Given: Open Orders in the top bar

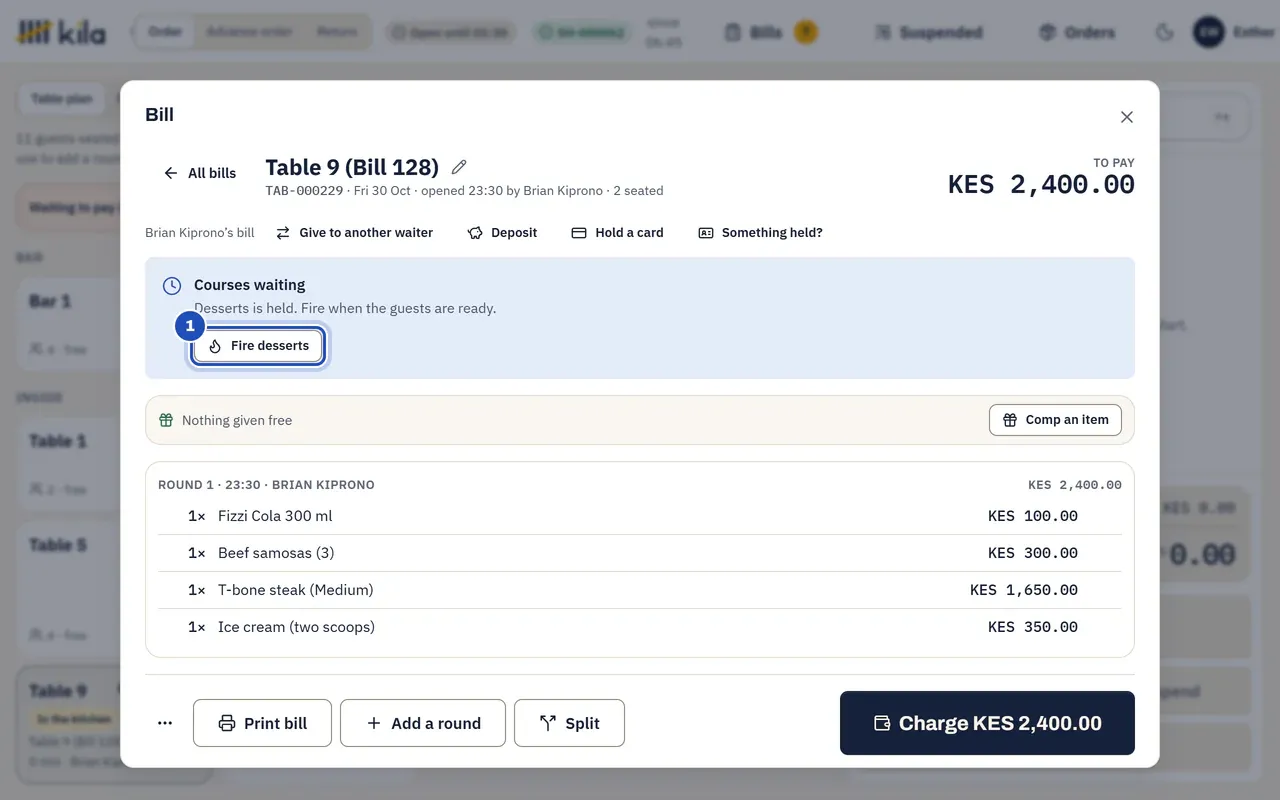Looking at the screenshot, I should pyautogui.click(x=1077, y=32).
